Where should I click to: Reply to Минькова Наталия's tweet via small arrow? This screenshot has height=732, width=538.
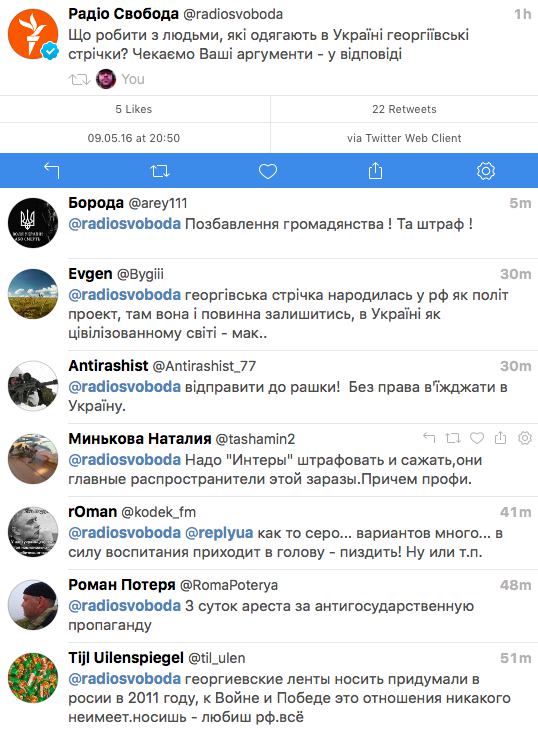point(429,438)
